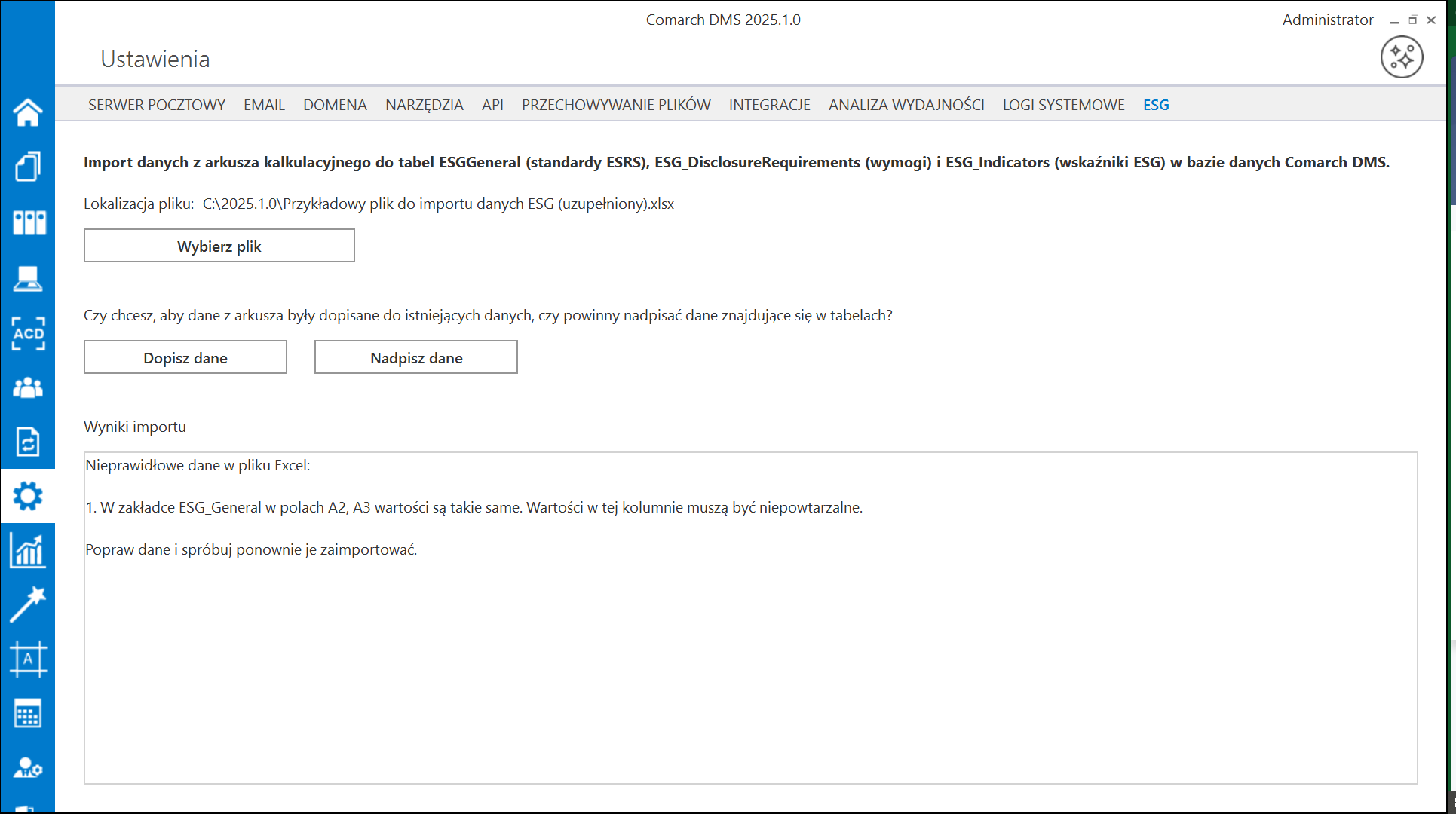Click the ACD scanning icon
Image resolution: width=1456 pixels, height=814 pixels.
pos(28,333)
